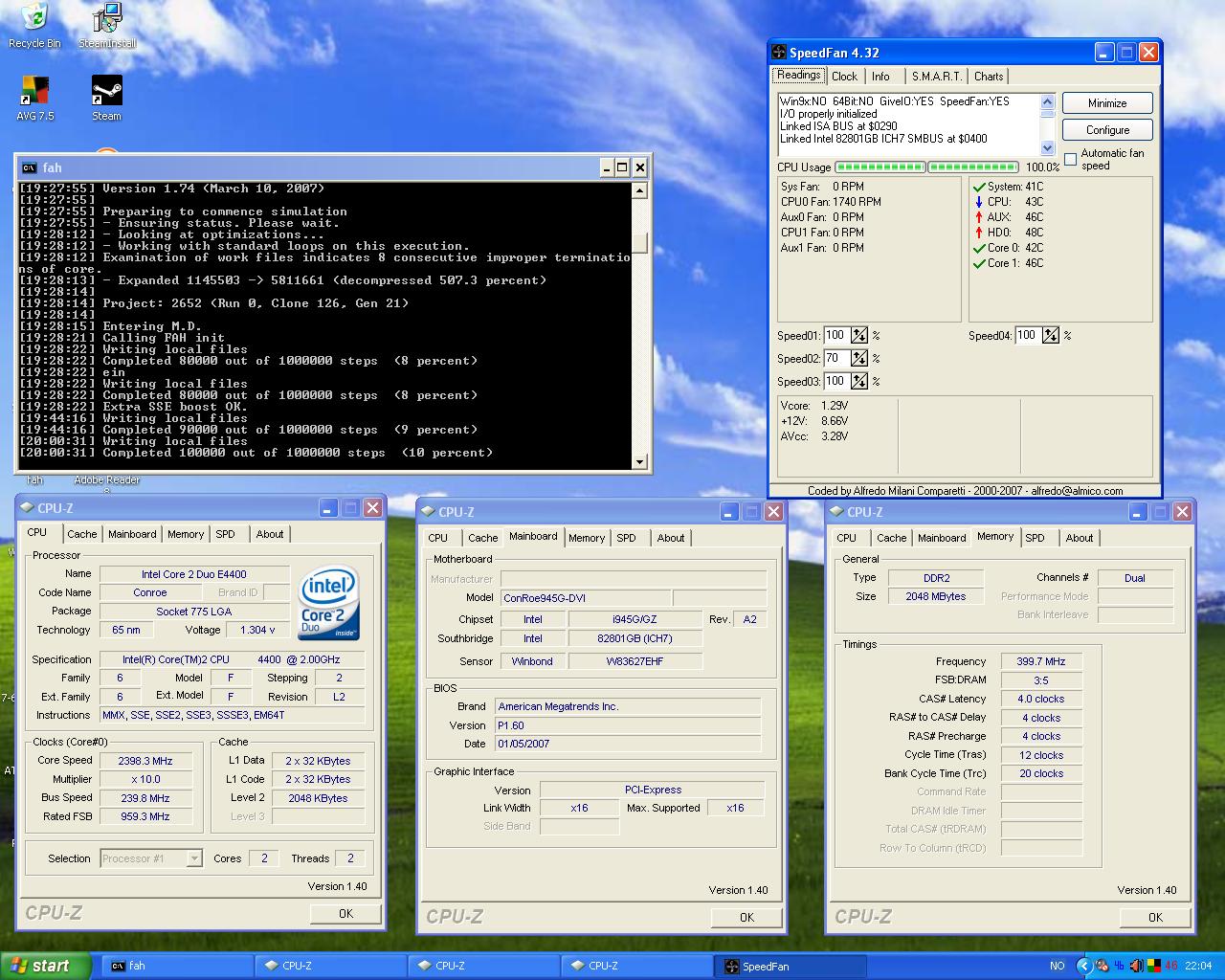
Task: Open the Recycle Bin desktop icon
Action: 34,25
